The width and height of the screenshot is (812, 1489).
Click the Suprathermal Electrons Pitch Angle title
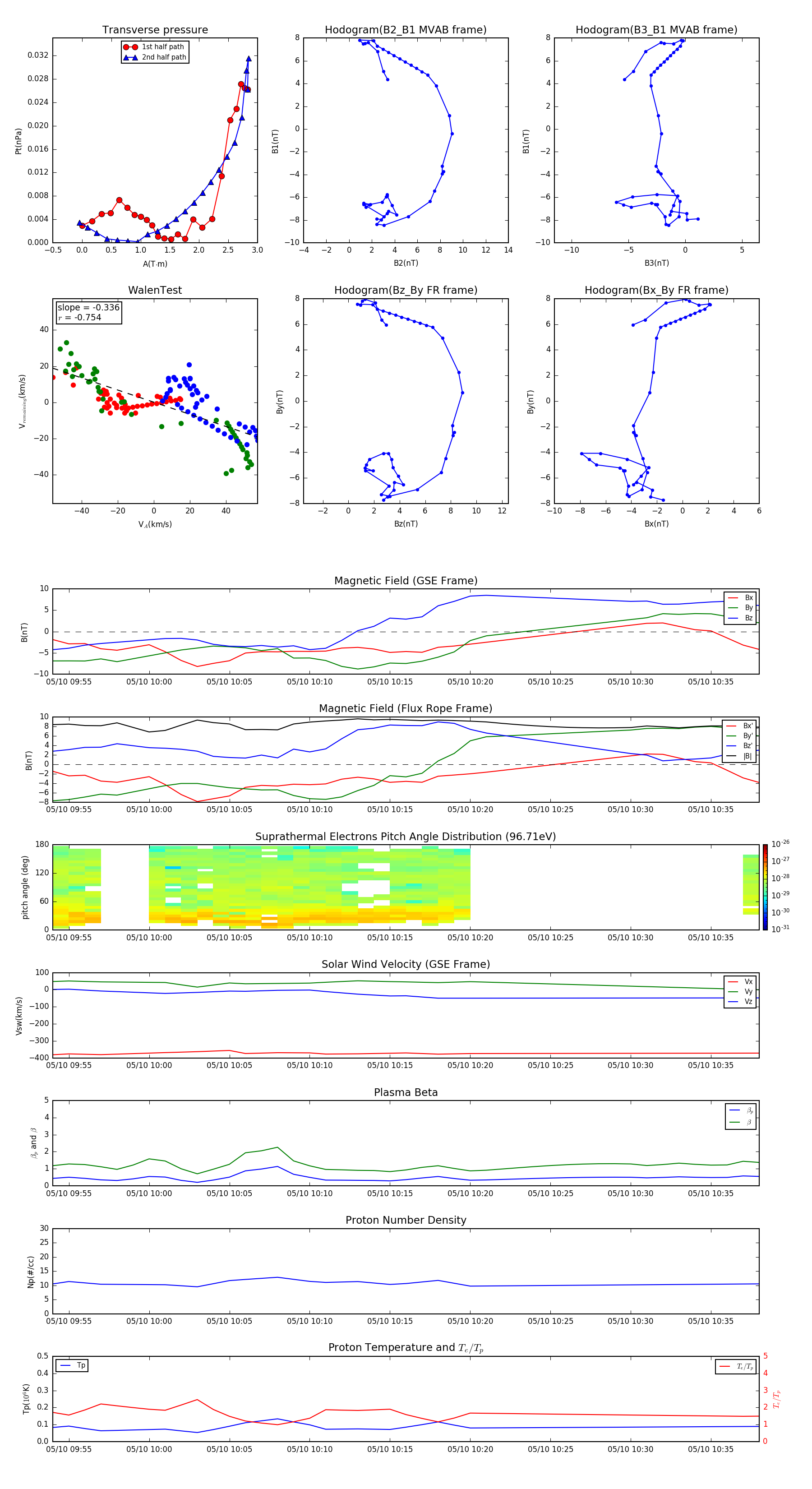click(406, 837)
